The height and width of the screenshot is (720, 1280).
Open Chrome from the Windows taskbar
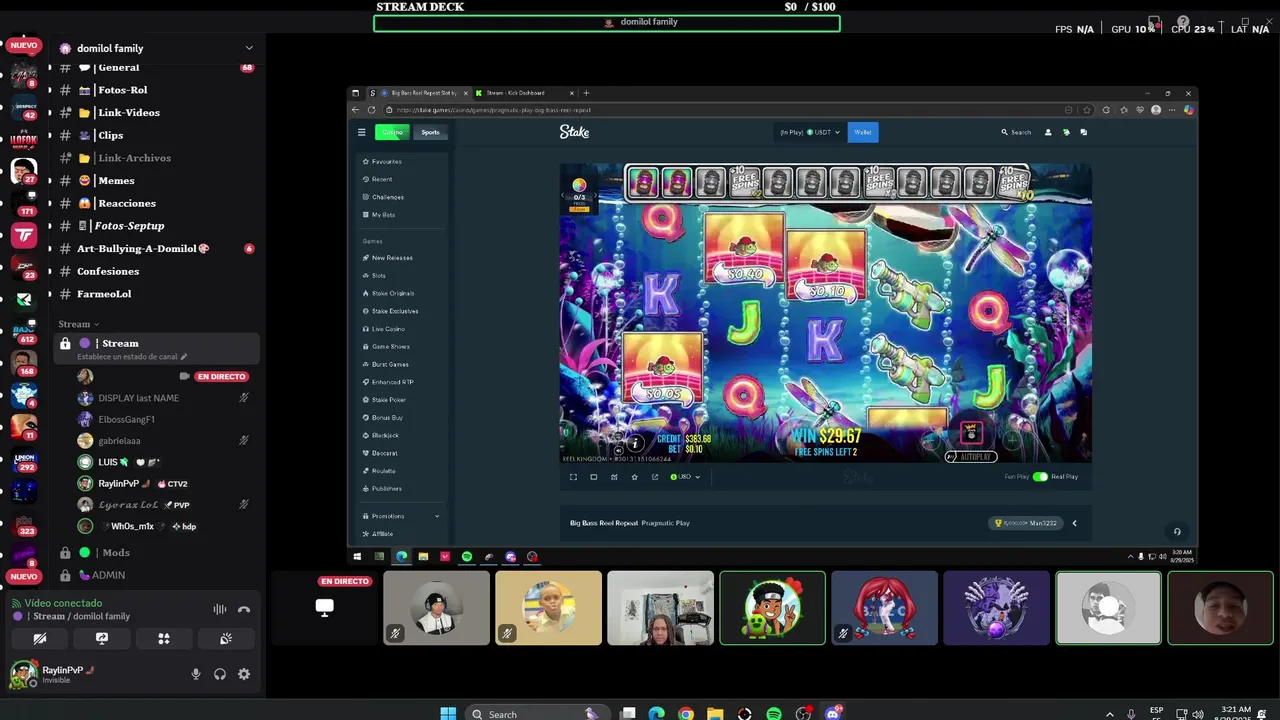(x=685, y=714)
